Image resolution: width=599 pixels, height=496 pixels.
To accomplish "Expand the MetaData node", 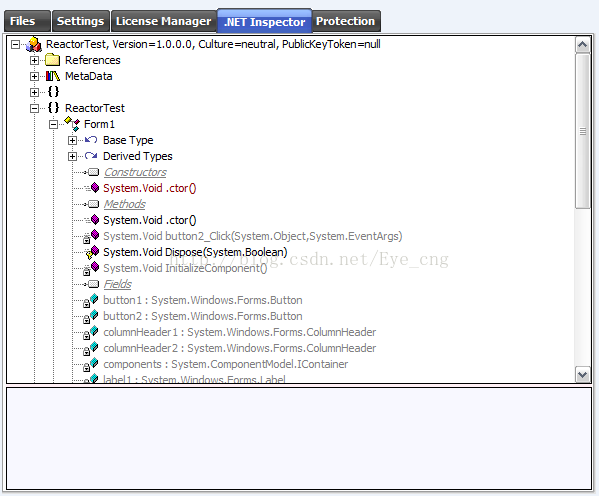I will [x=34, y=76].
